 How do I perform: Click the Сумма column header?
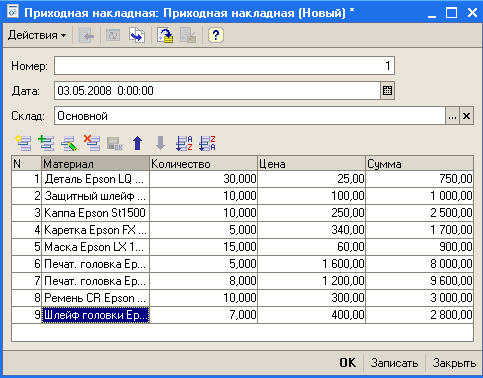[419, 164]
